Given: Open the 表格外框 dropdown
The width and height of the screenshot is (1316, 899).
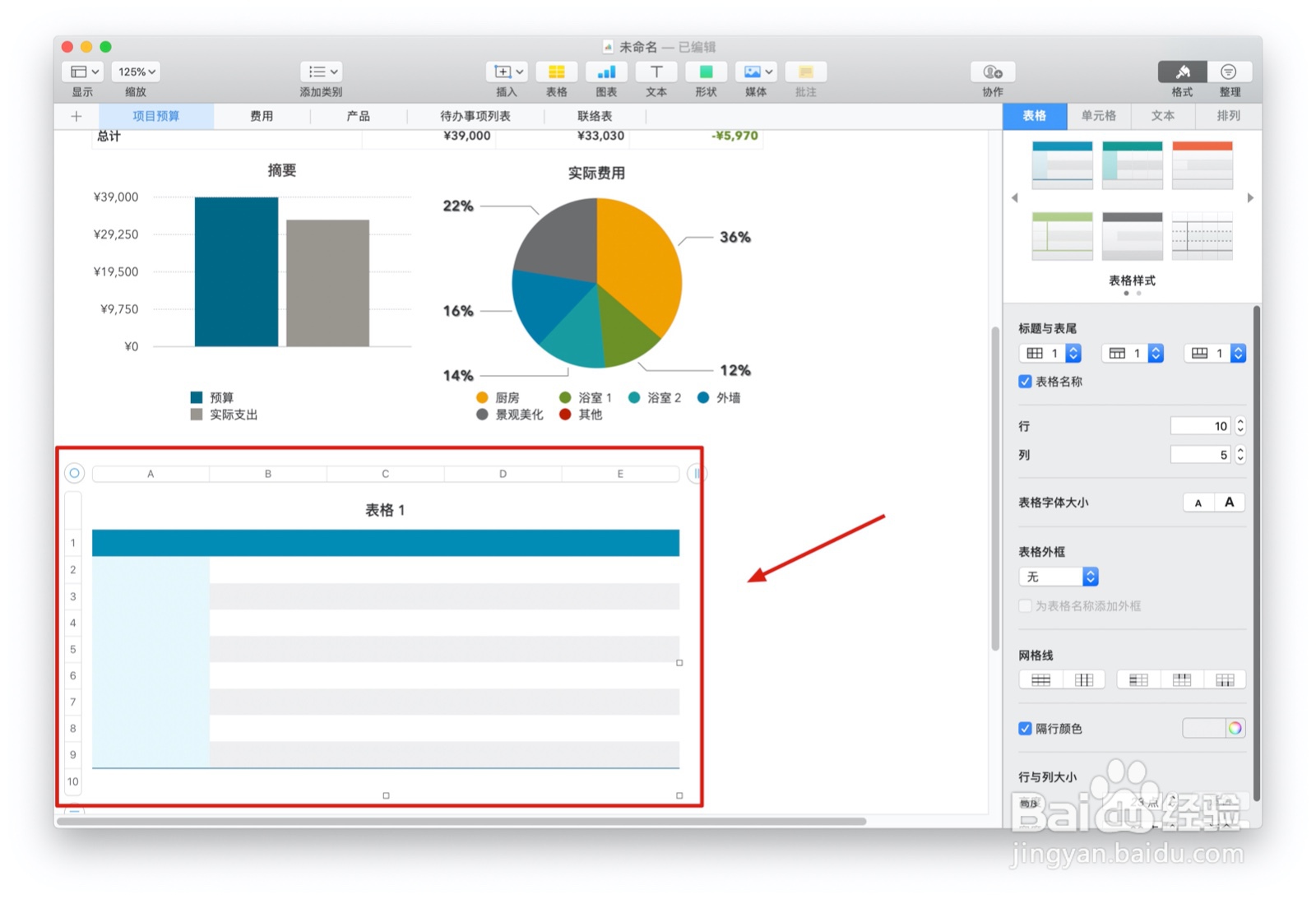Looking at the screenshot, I should pyautogui.click(x=1059, y=577).
